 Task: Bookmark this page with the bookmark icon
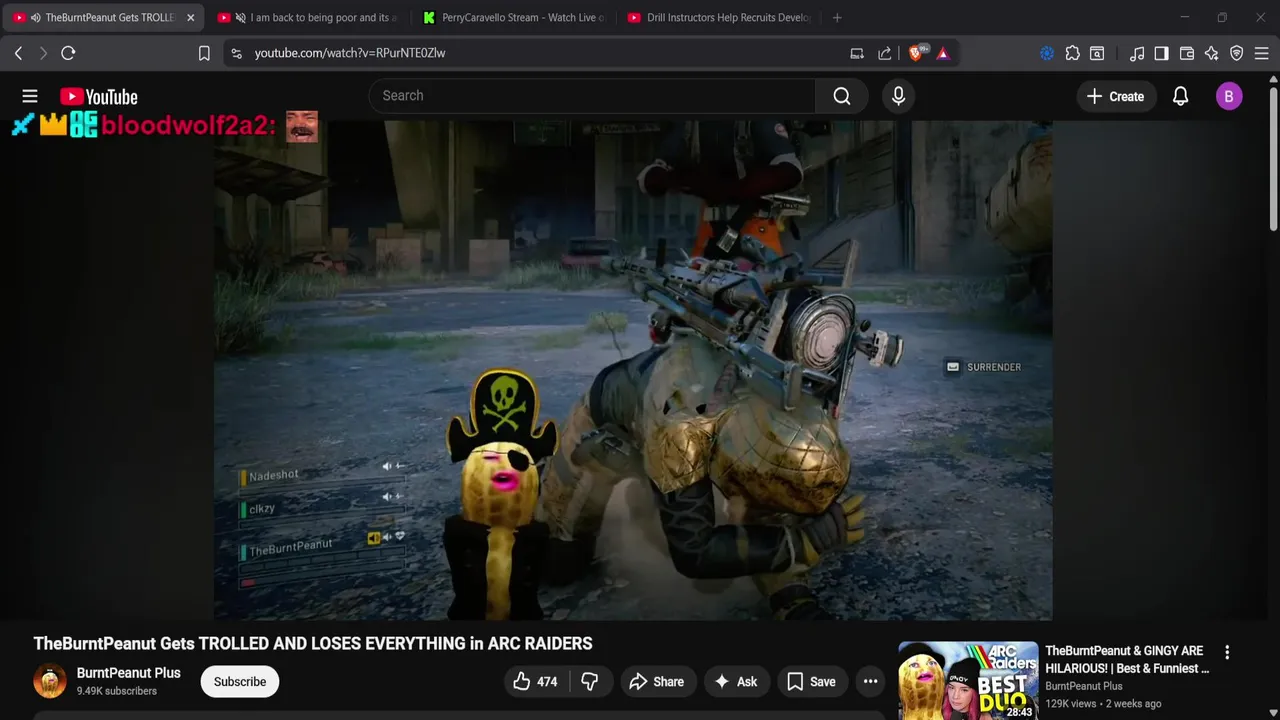click(x=204, y=53)
